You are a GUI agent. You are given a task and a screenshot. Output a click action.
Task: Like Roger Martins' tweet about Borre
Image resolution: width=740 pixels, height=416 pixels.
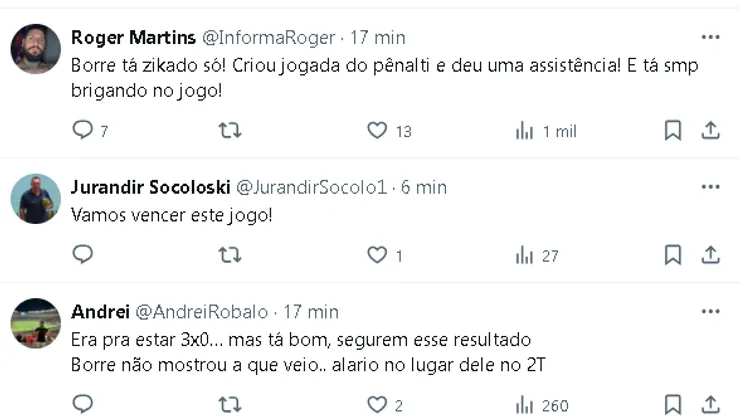[376, 130]
